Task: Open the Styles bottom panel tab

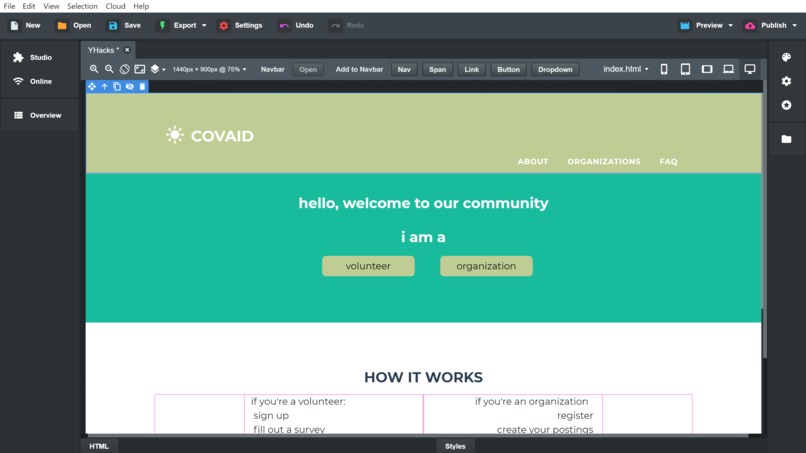Action: pos(455,446)
